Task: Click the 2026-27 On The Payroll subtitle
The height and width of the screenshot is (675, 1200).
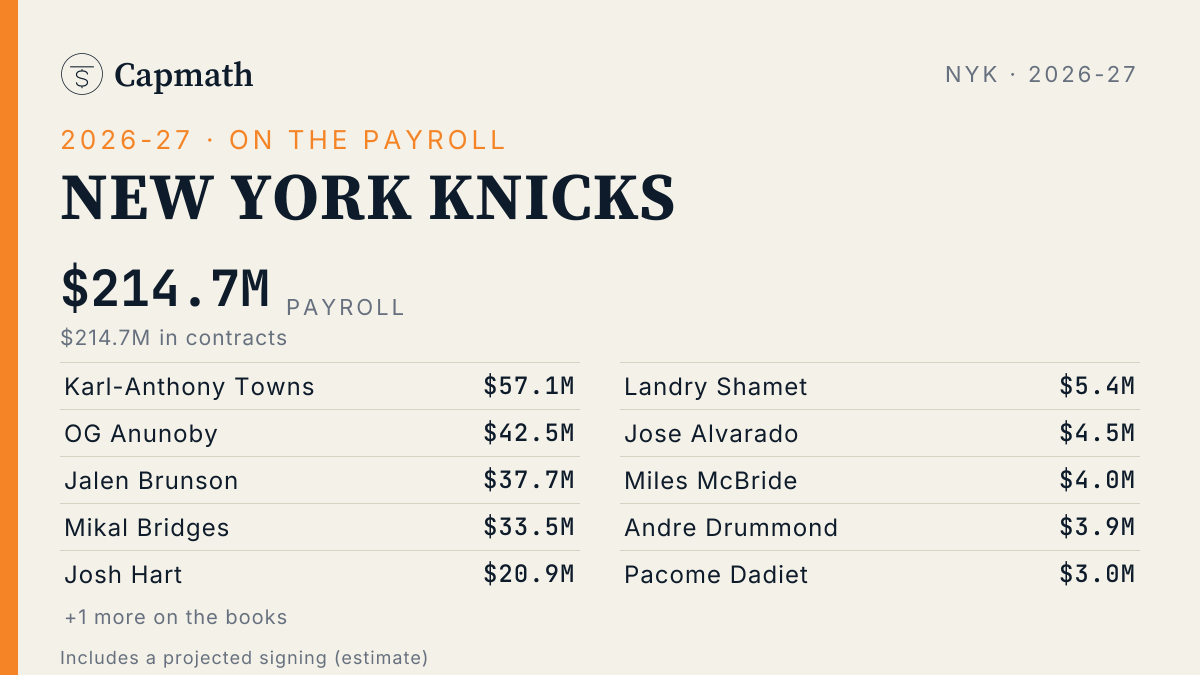Action: coord(284,140)
